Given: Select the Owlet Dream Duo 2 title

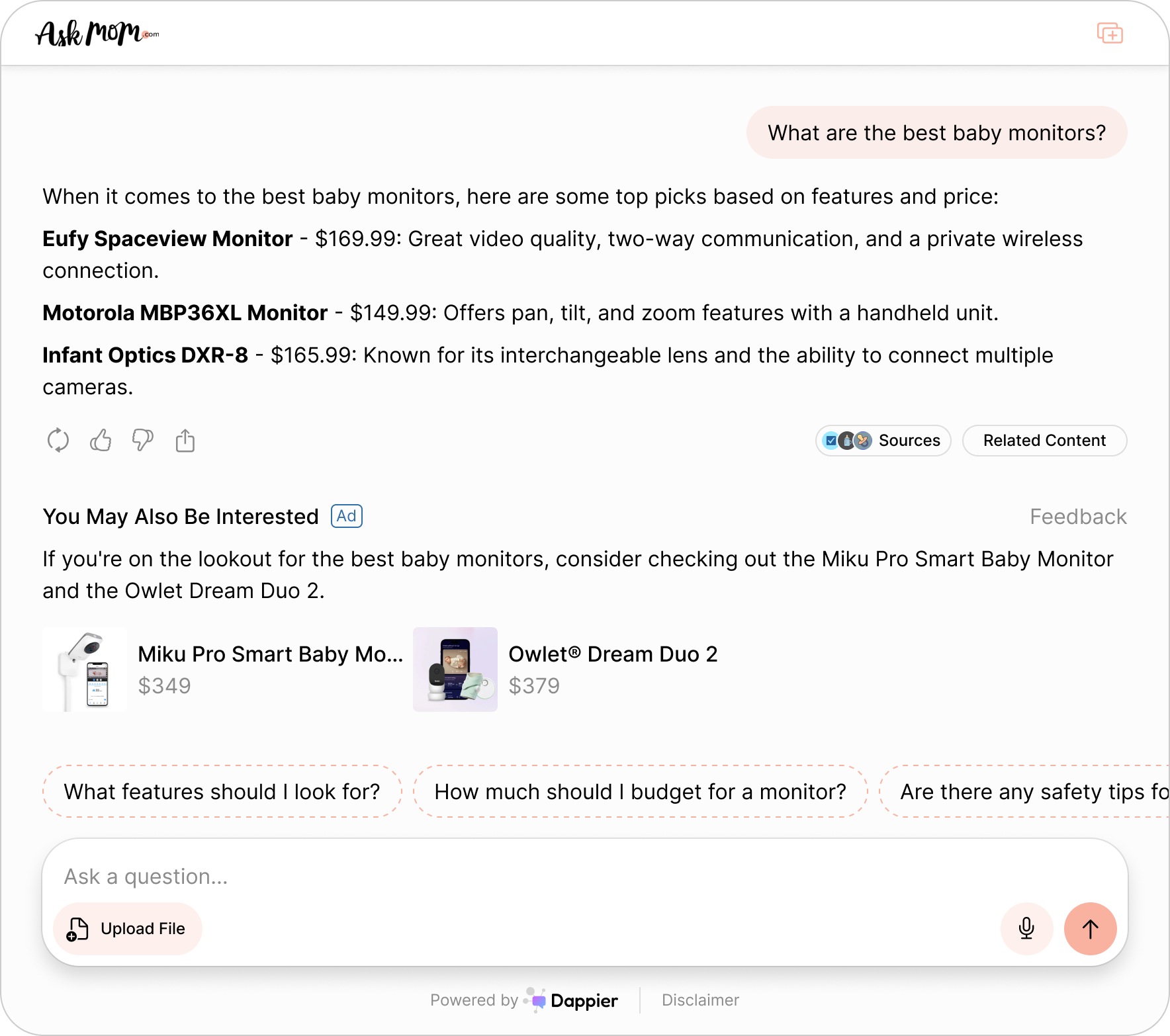Looking at the screenshot, I should click(x=613, y=654).
